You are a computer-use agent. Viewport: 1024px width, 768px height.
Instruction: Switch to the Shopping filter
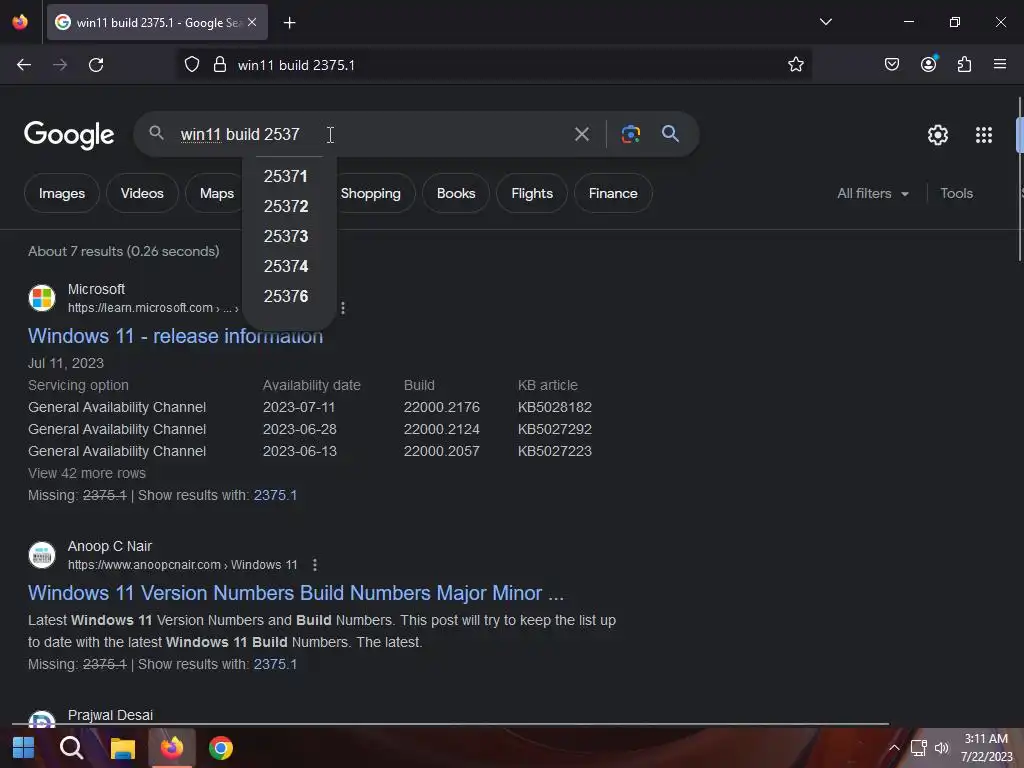point(371,193)
